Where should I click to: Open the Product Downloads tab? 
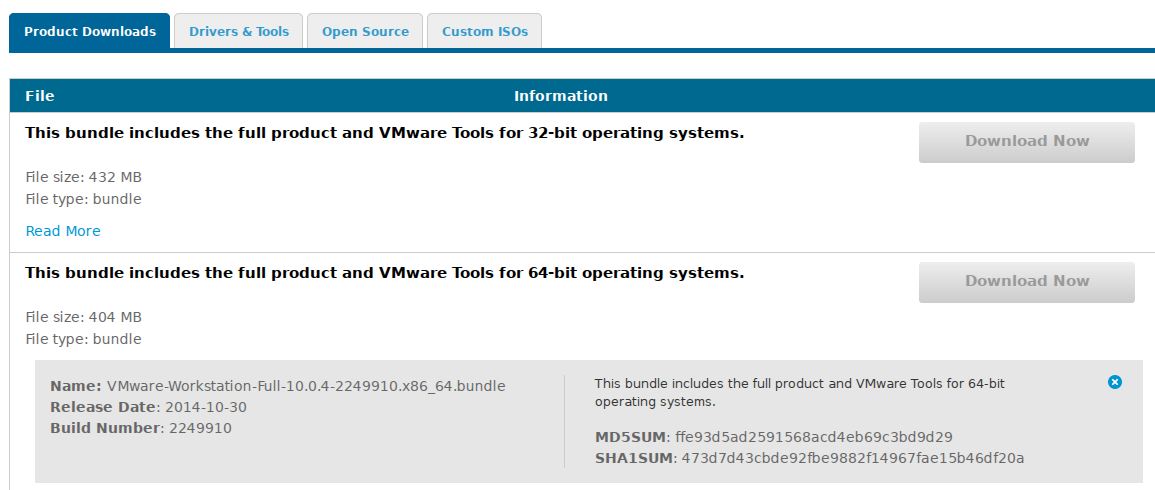point(90,31)
